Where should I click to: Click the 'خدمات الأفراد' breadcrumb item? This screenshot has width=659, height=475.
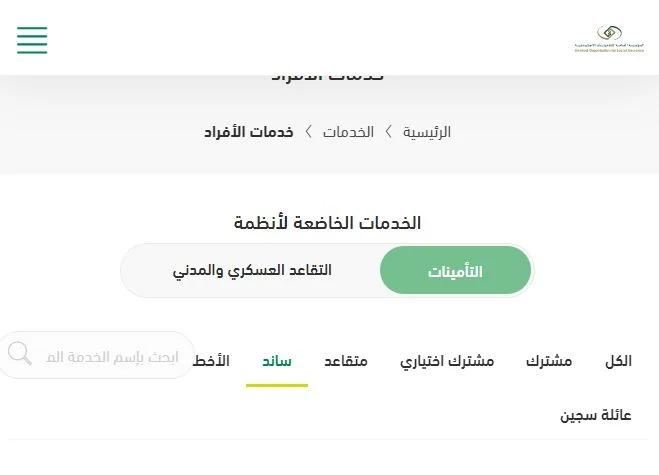(x=249, y=132)
